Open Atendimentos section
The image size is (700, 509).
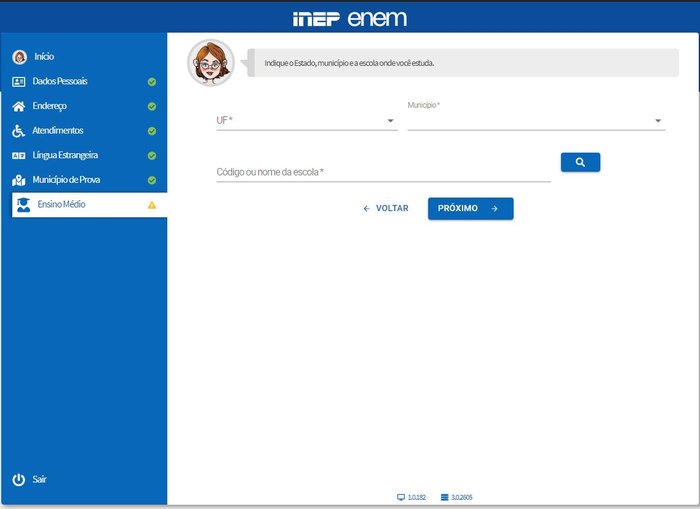pyautogui.click(x=84, y=131)
